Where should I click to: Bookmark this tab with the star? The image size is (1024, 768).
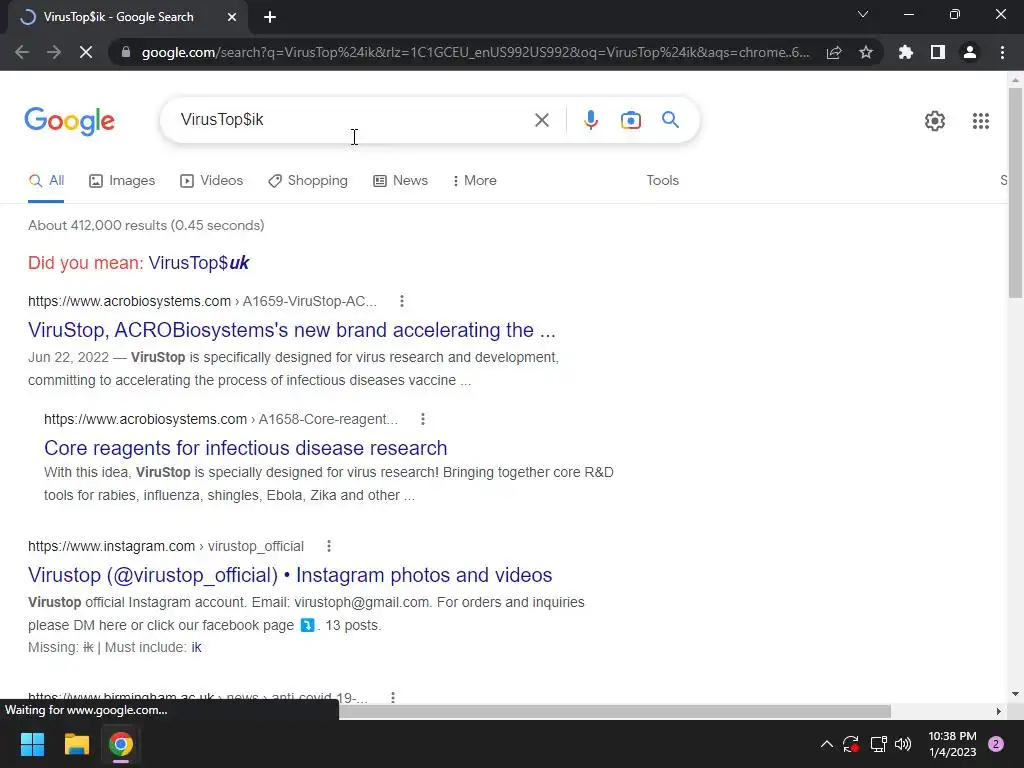pos(865,52)
